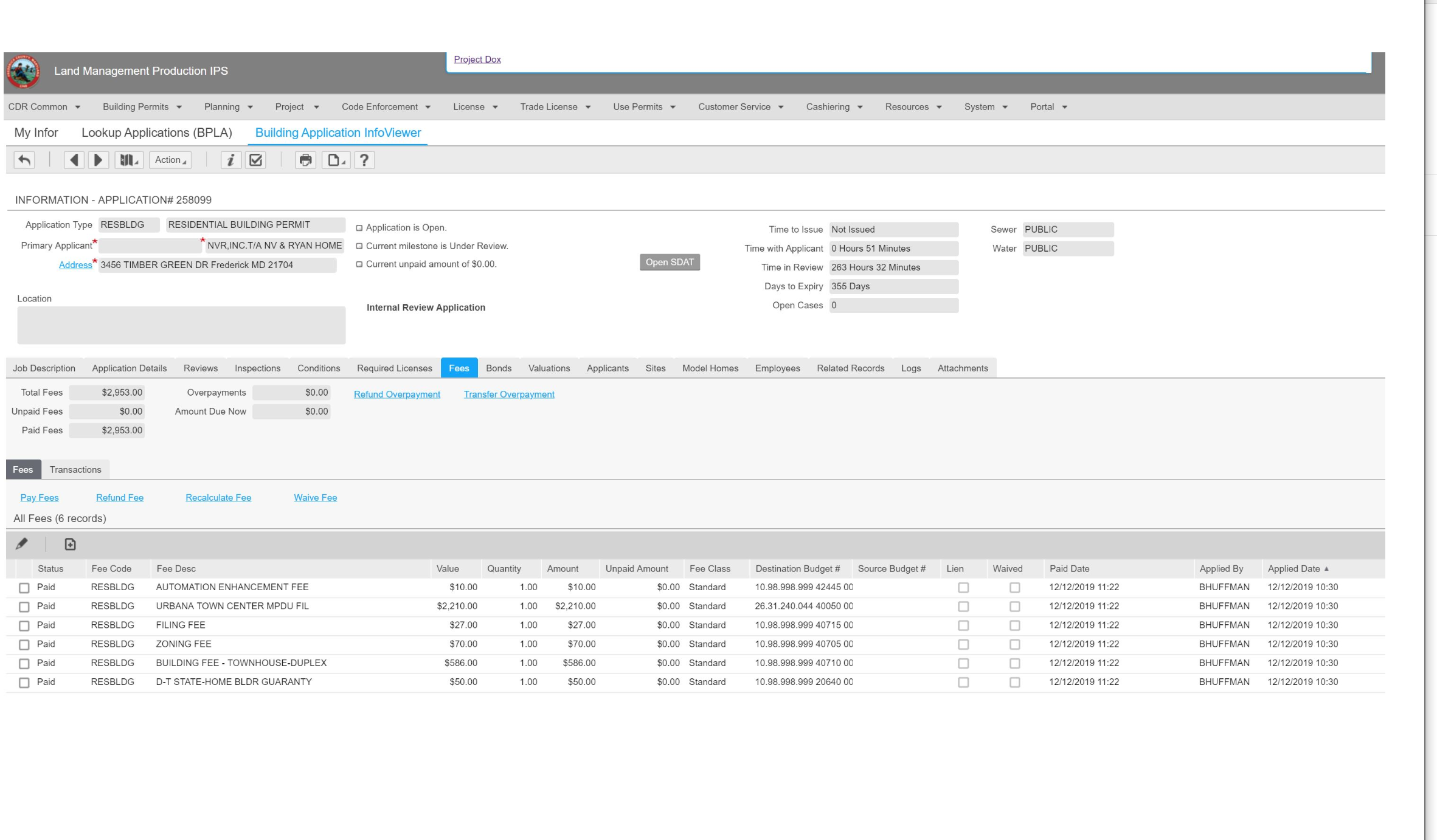The width and height of the screenshot is (1437, 840).
Task: Click the pencil edit icon above fees grid
Action: [22, 544]
